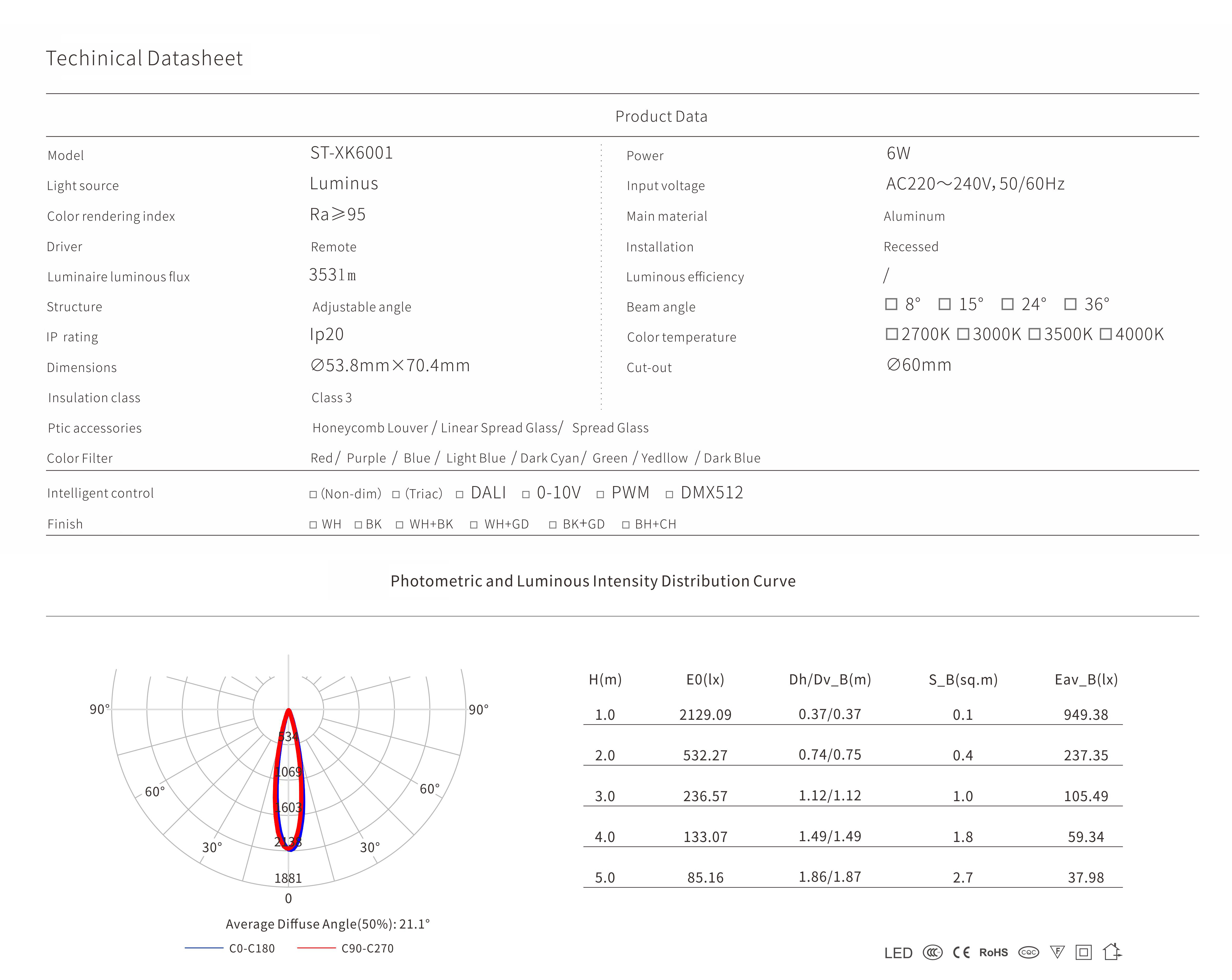Click the Techinical Datasheet title
1232x980 pixels.
pyautogui.click(x=144, y=58)
